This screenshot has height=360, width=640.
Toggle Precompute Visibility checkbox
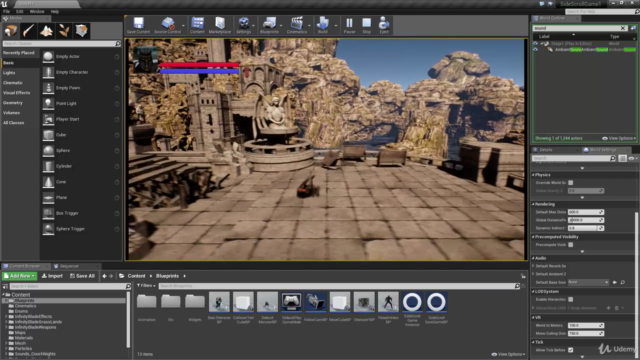(571, 244)
